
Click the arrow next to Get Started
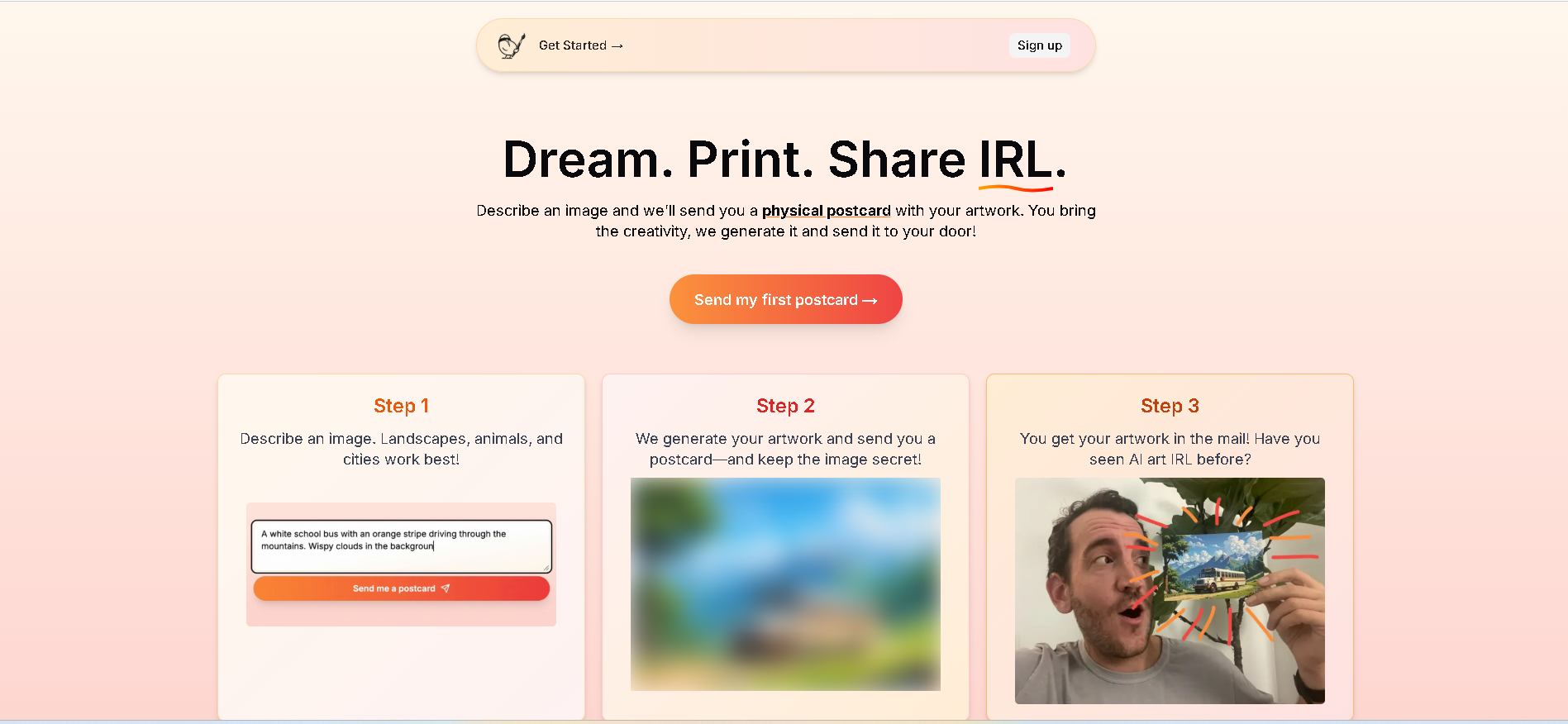click(617, 46)
